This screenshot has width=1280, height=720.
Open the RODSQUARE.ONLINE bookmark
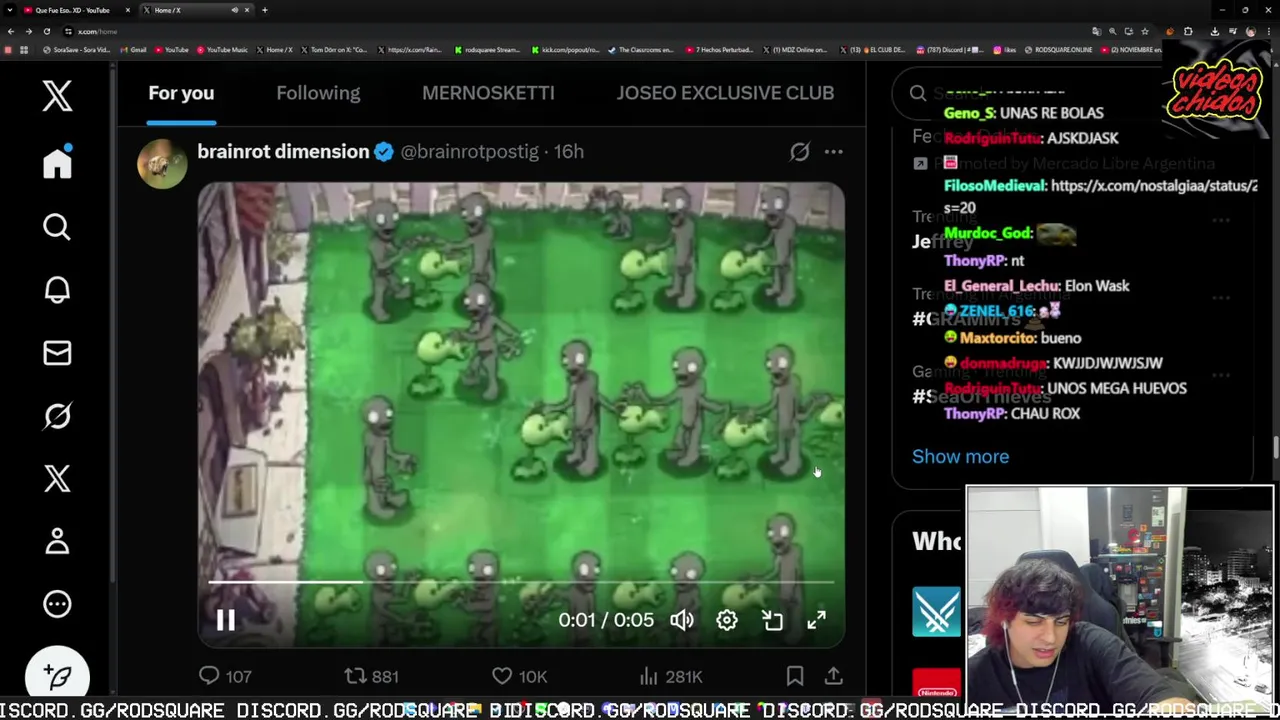coord(1059,50)
